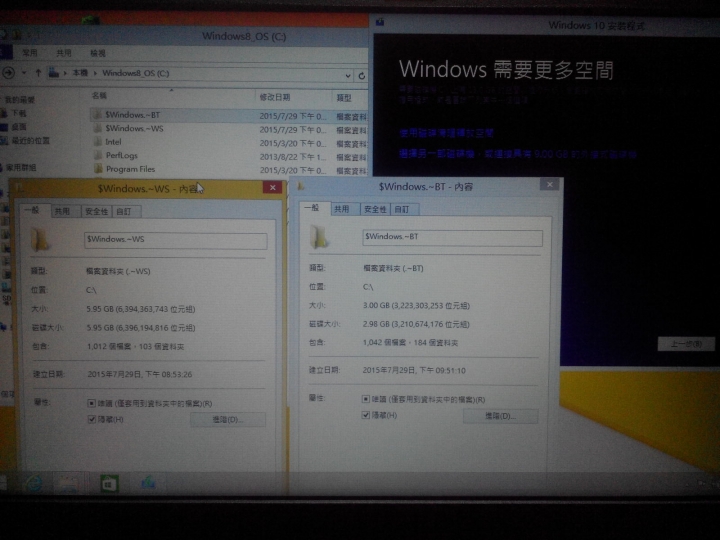
Task: Open the address bar history dropdown
Action: pos(348,76)
